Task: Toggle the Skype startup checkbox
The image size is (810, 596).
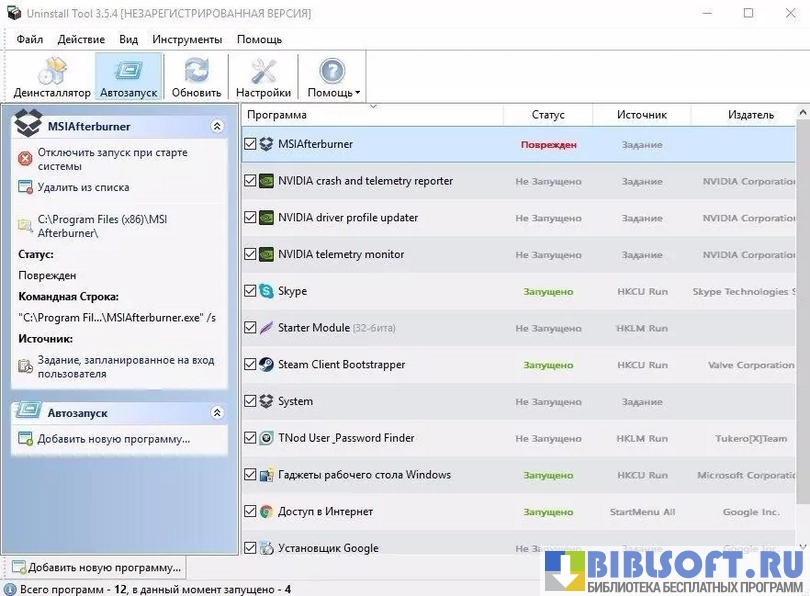Action: (x=250, y=291)
